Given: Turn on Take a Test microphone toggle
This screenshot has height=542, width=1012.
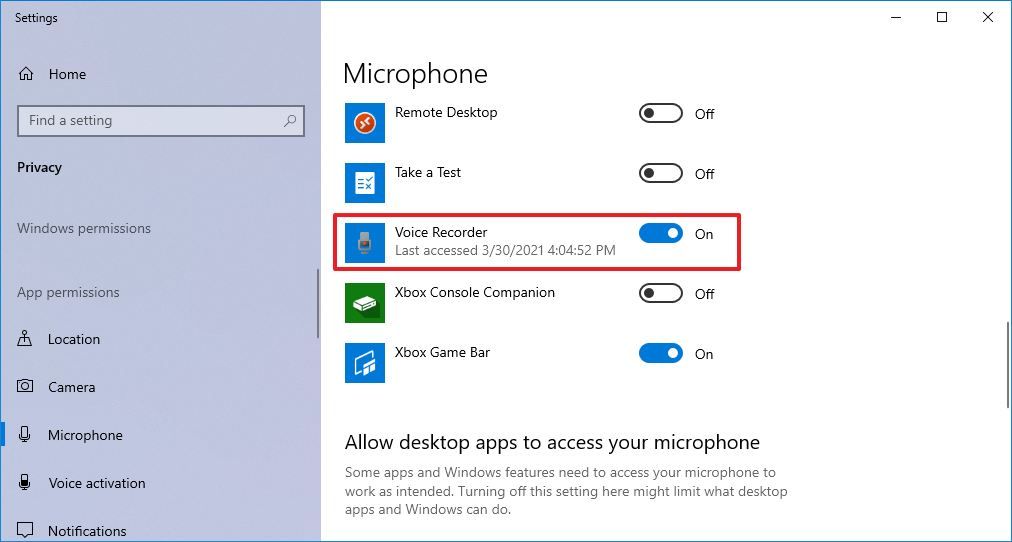Looking at the screenshot, I should 660,174.
